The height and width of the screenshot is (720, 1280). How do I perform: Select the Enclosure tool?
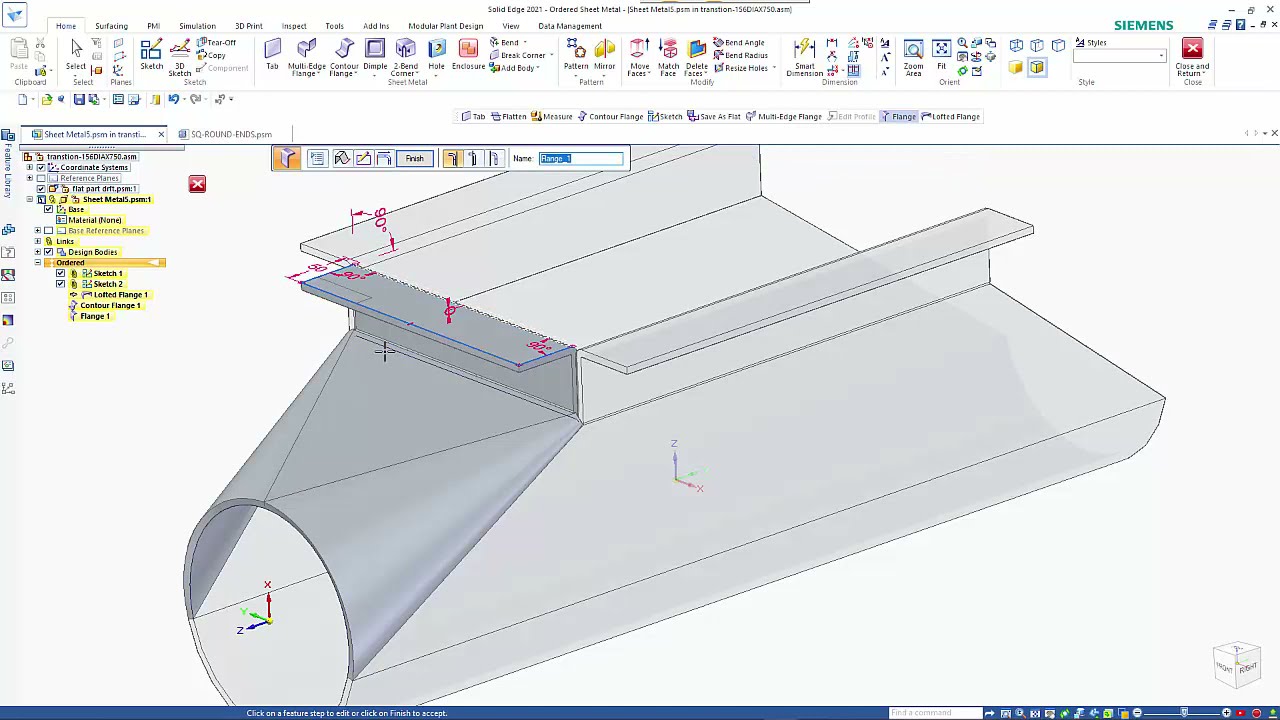(x=468, y=55)
